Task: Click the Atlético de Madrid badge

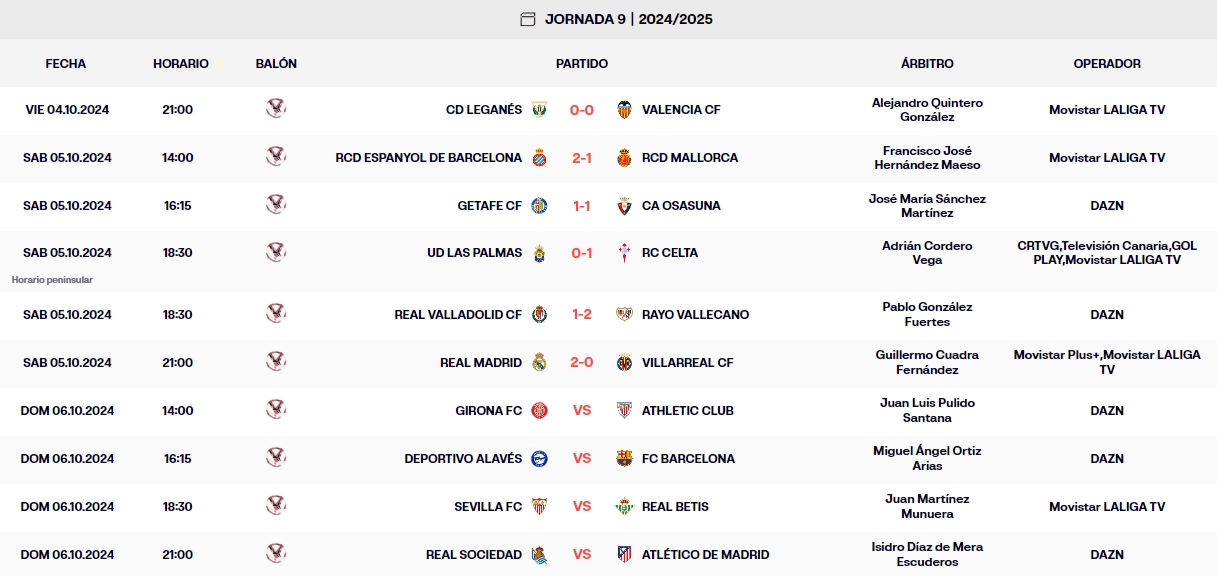Action: click(624, 553)
